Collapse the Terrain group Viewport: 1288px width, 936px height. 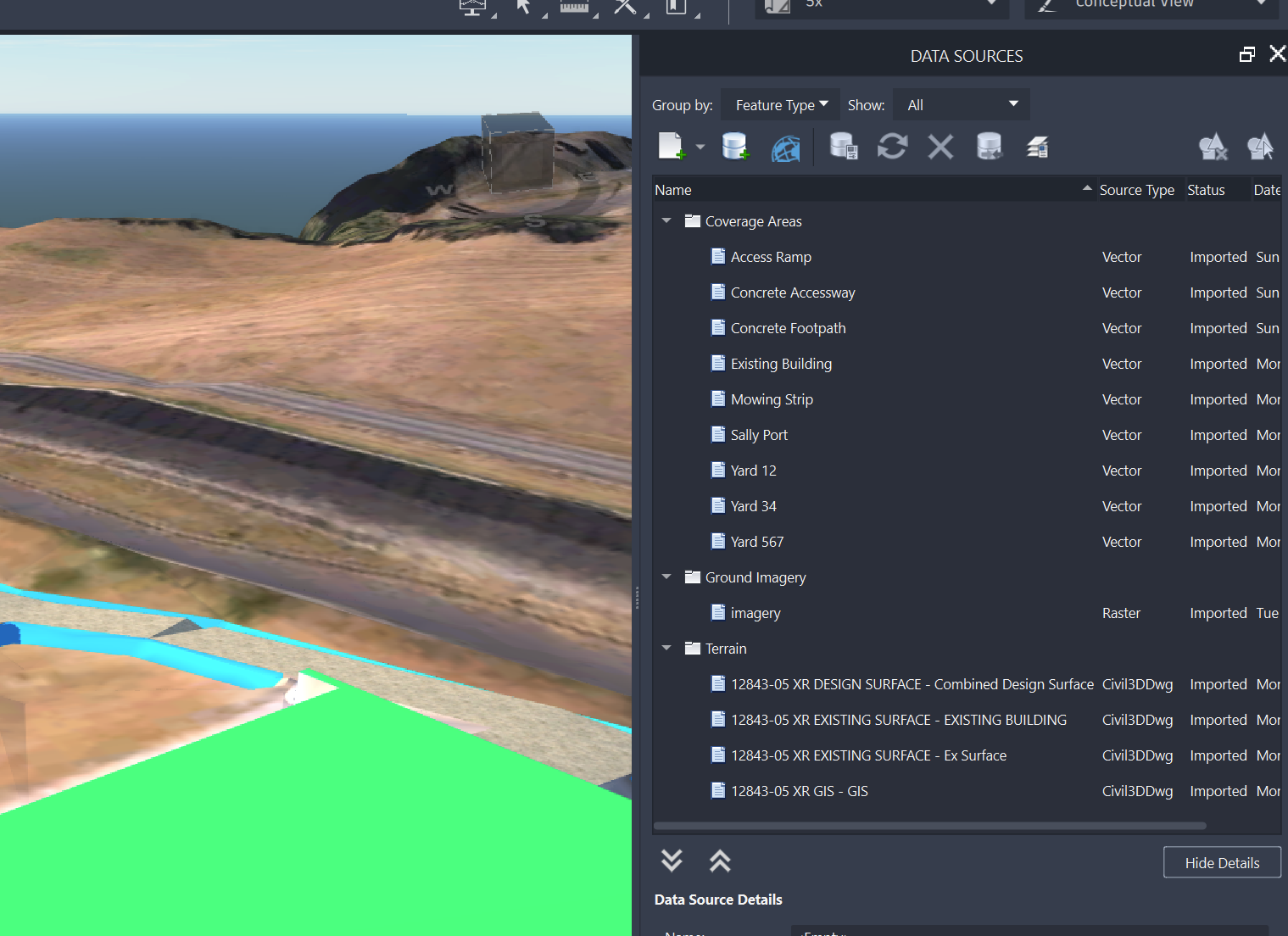tap(666, 648)
